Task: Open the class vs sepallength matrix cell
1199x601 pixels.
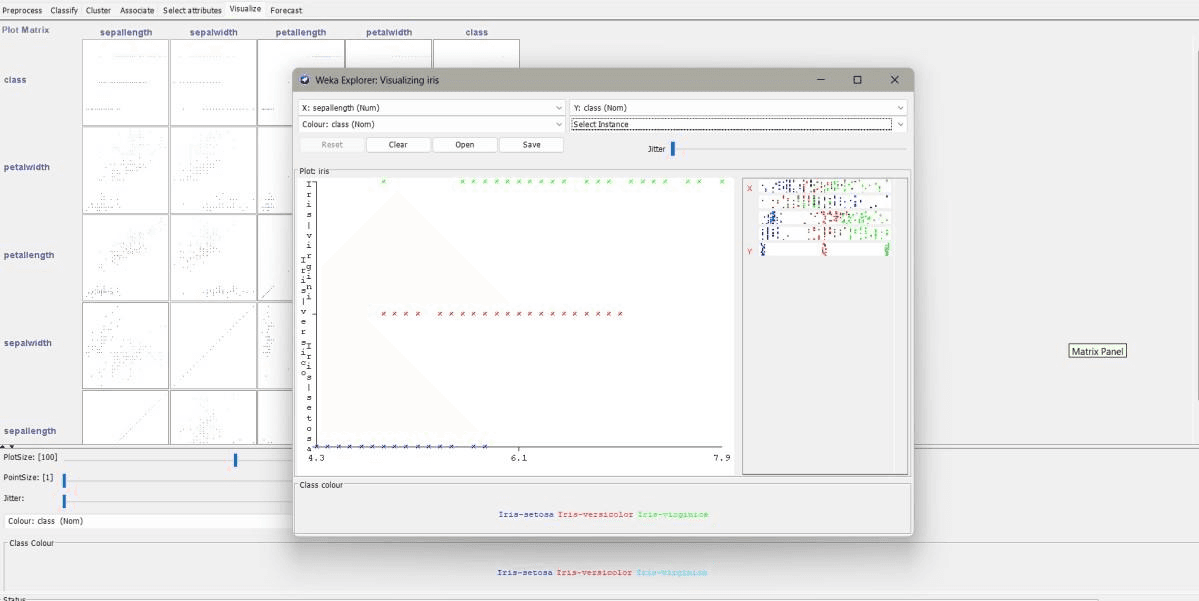Action: (125, 83)
